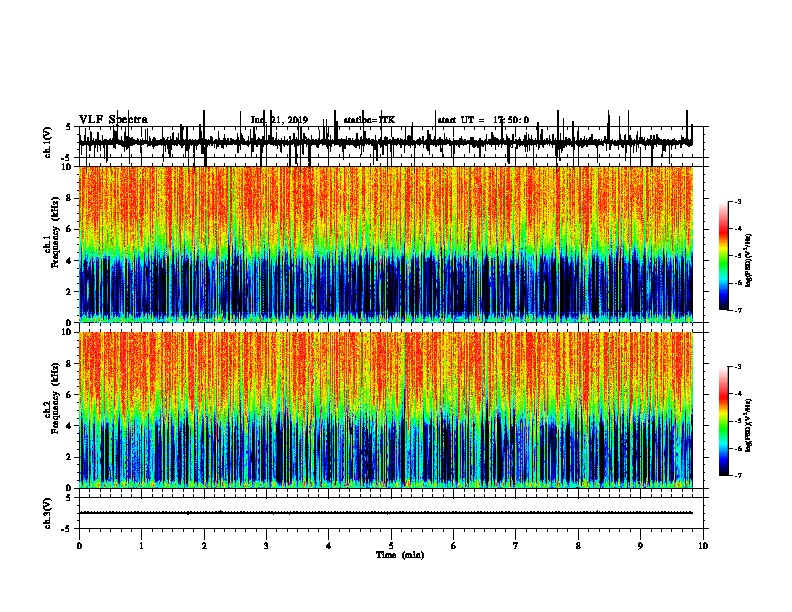
Task: Click the 'Time (min)' x-axis label
Action: (x=400, y=555)
